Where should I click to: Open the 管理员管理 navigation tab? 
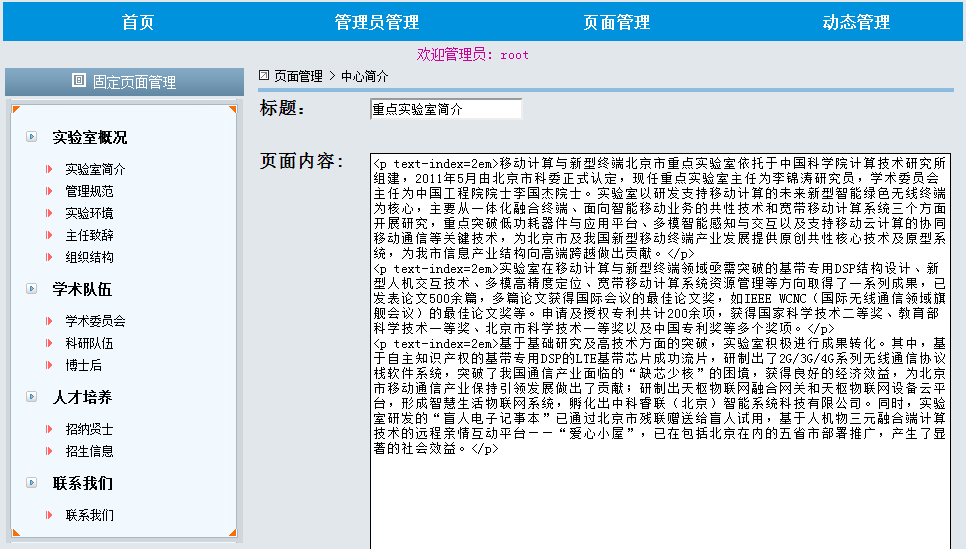click(376, 22)
